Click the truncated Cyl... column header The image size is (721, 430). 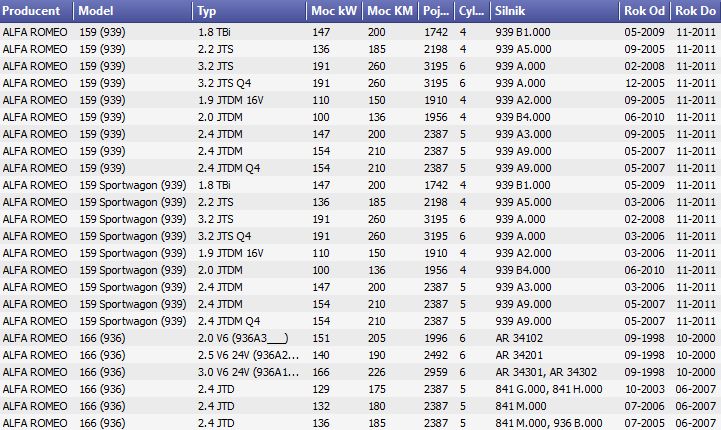pos(472,11)
